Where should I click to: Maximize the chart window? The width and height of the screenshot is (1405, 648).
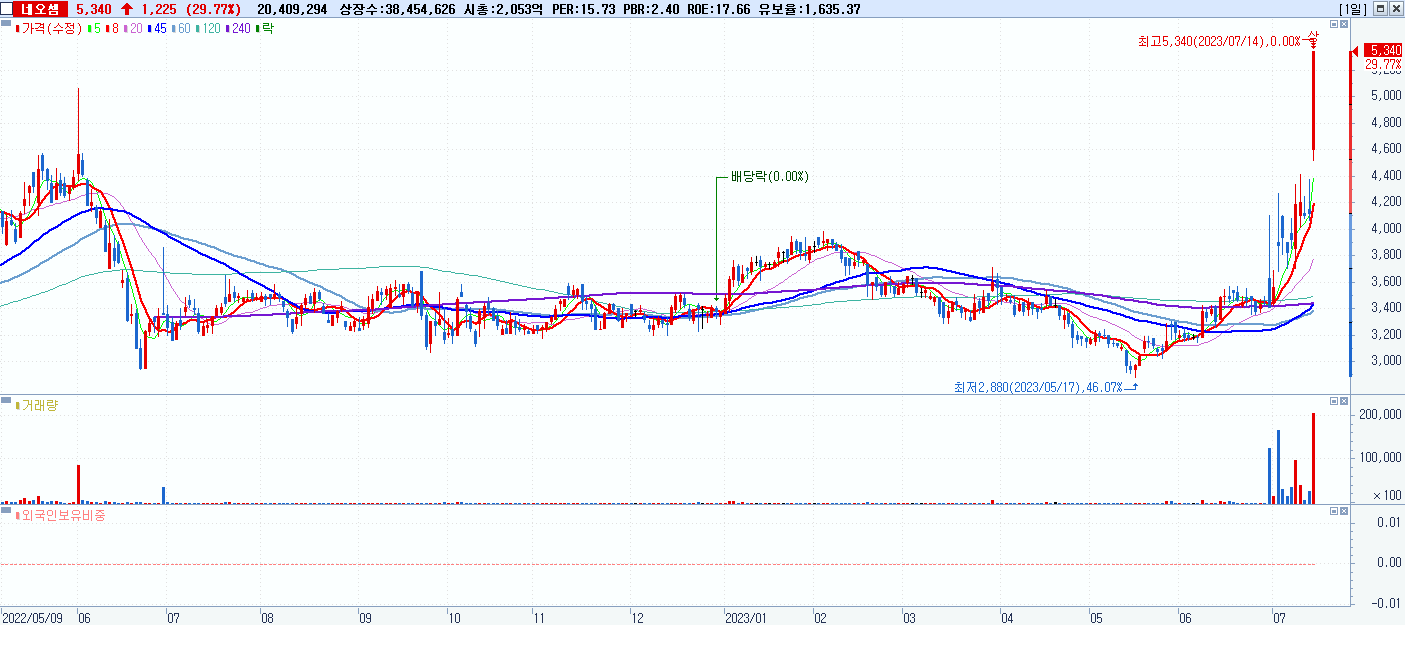coord(1379,9)
